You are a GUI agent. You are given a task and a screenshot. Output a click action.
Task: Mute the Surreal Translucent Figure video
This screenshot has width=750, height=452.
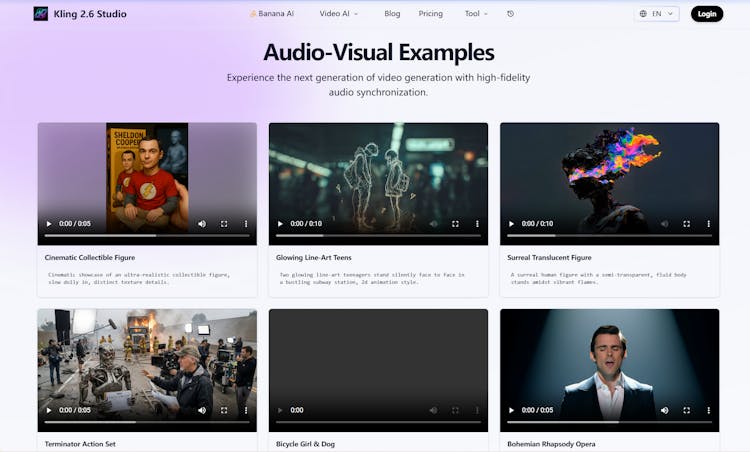[x=665, y=224]
